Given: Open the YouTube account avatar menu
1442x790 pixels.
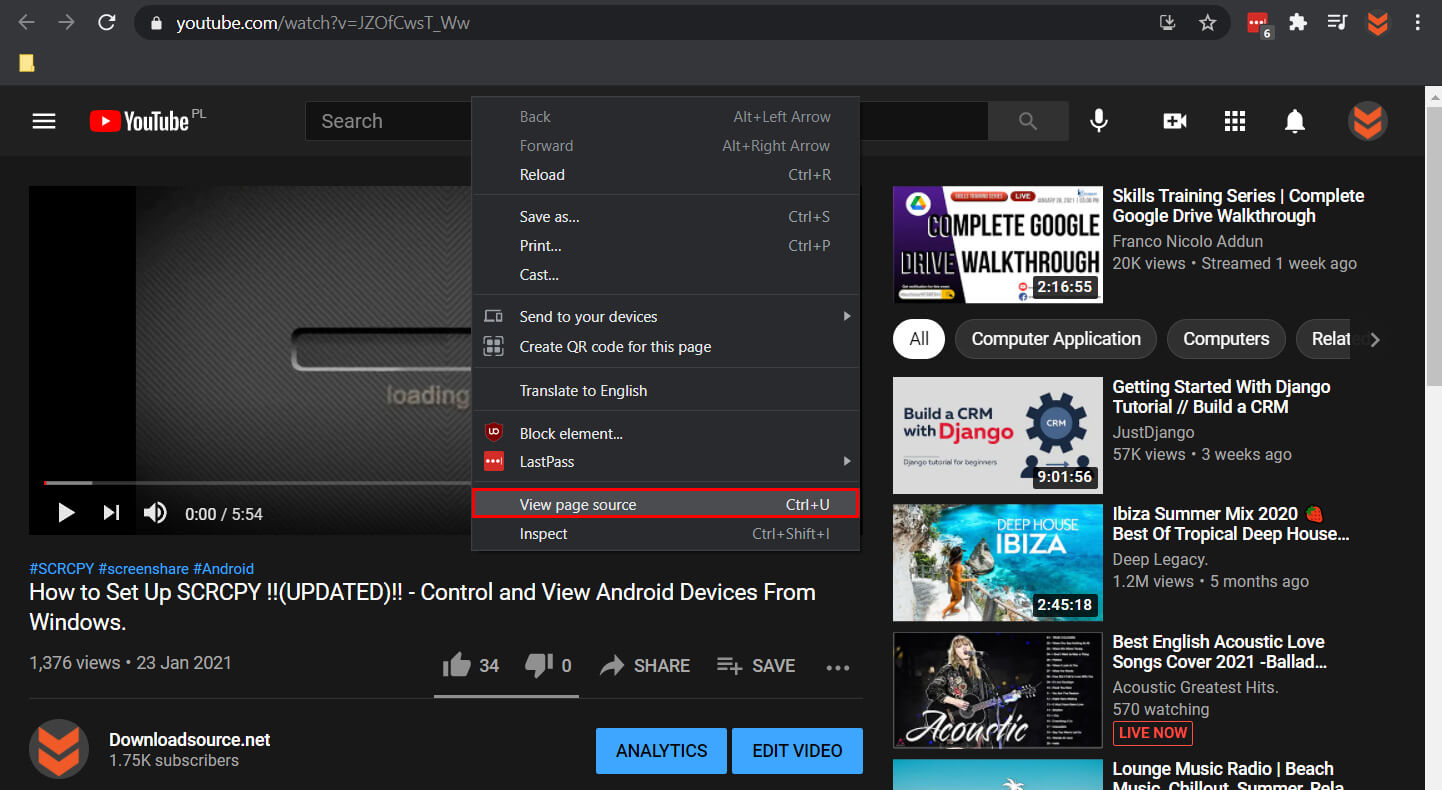Looking at the screenshot, I should [x=1368, y=121].
